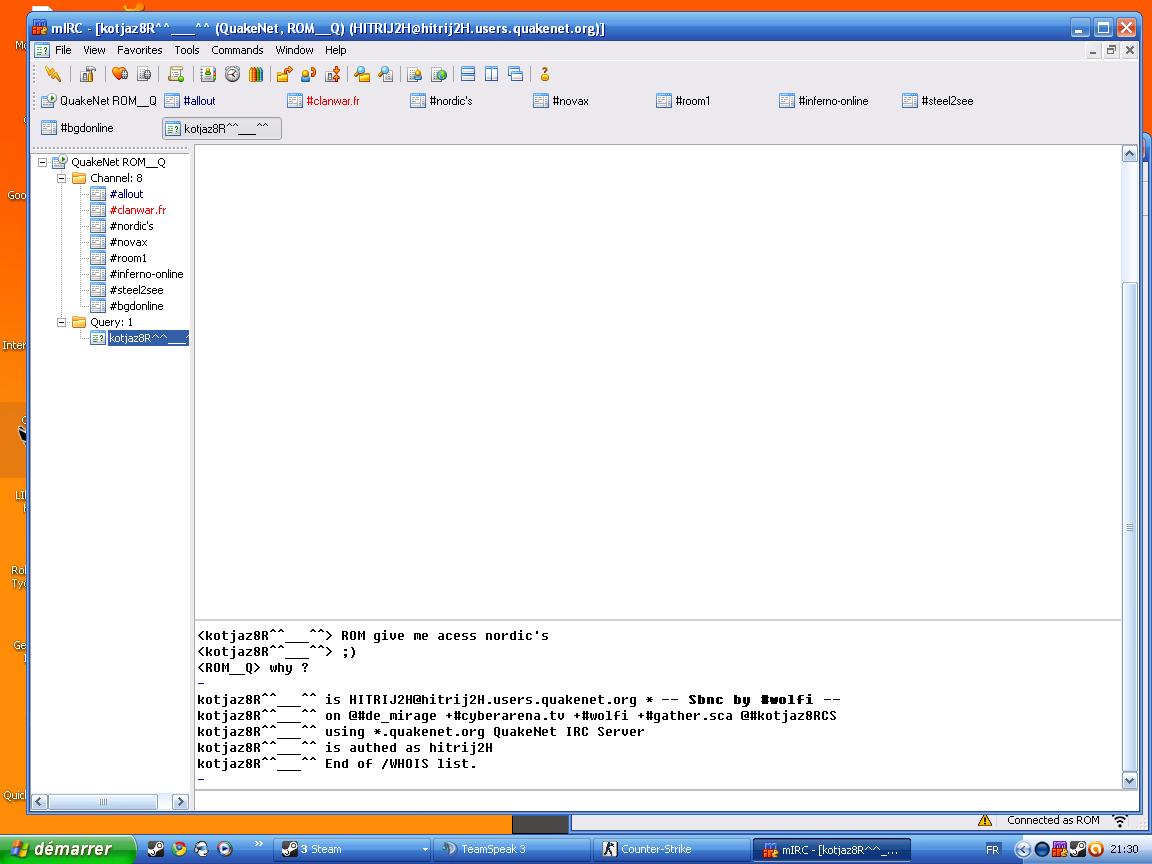Open TeamSpeak 3 from the taskbar
This screenshot has height=864, width=1152.
[492, 849]
